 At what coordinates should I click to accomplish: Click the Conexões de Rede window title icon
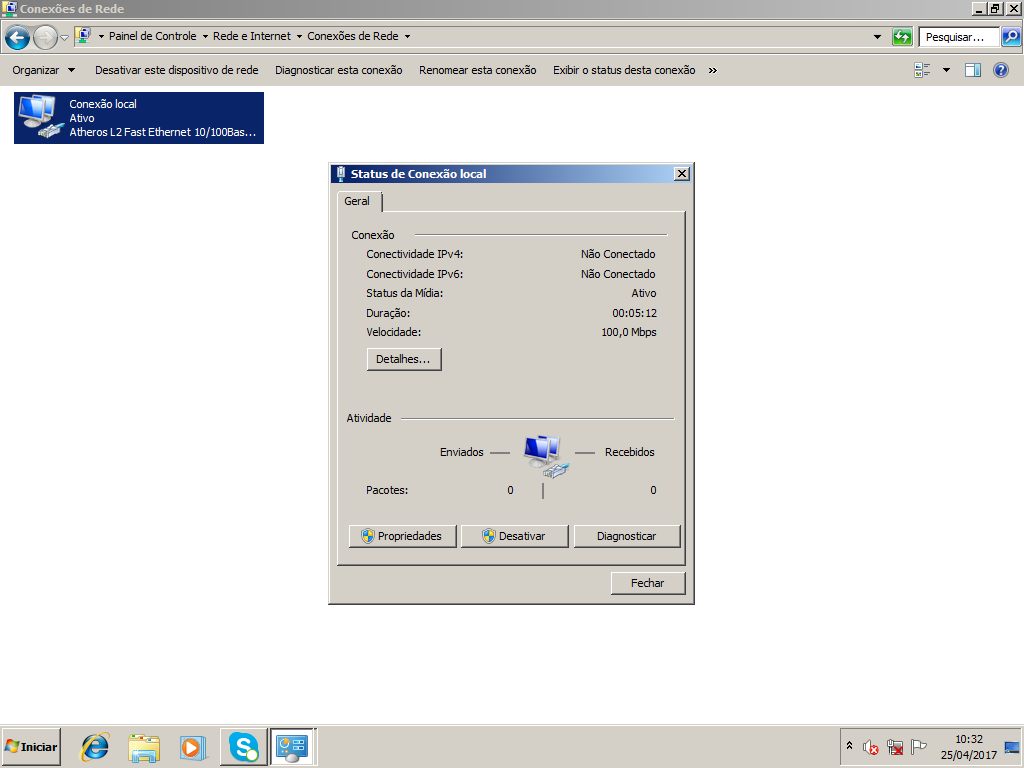pos(9,8)
